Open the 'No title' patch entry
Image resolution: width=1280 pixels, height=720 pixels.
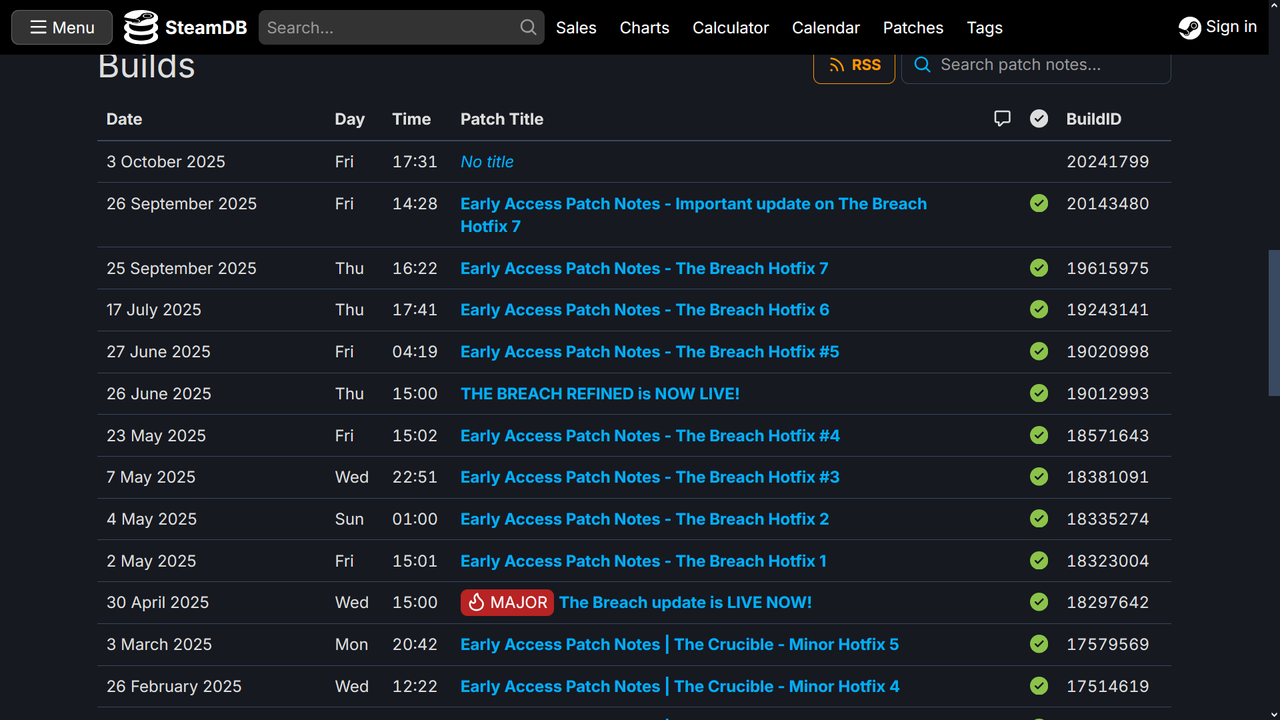[487, 162]
